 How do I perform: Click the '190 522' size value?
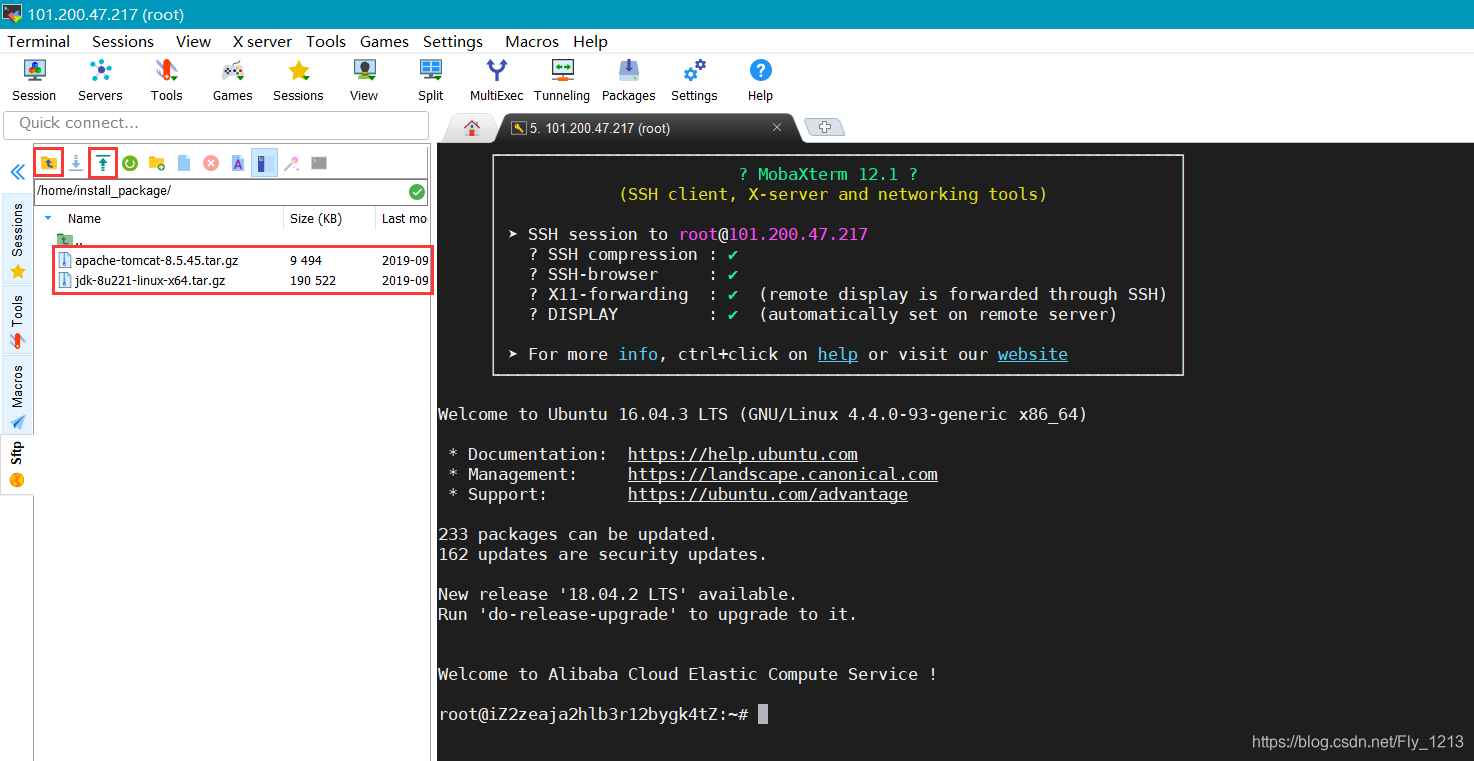pyautogui.click(x=313, y=281)
